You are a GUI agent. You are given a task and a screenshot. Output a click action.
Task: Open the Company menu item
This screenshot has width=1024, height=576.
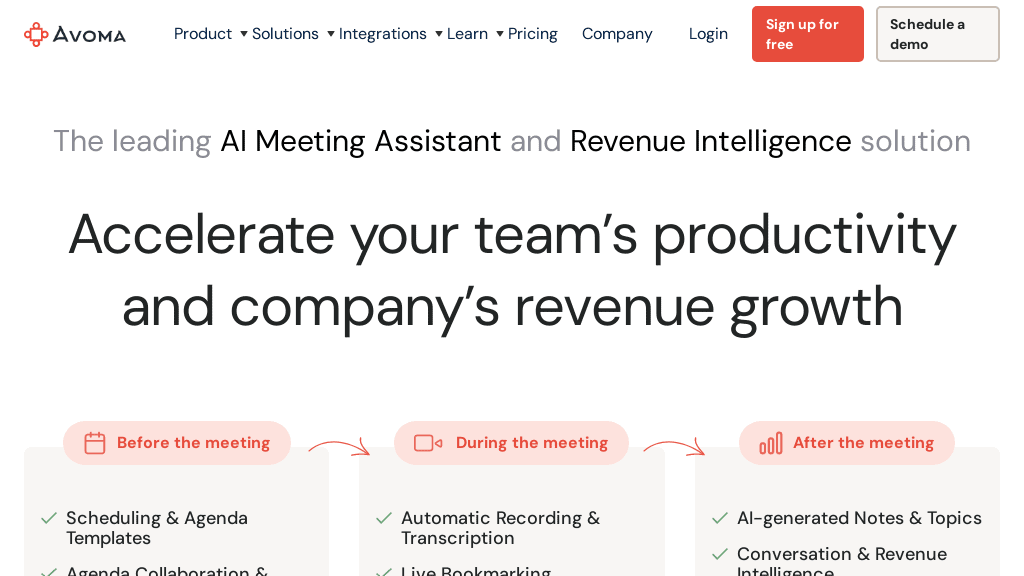click(617, 33)
